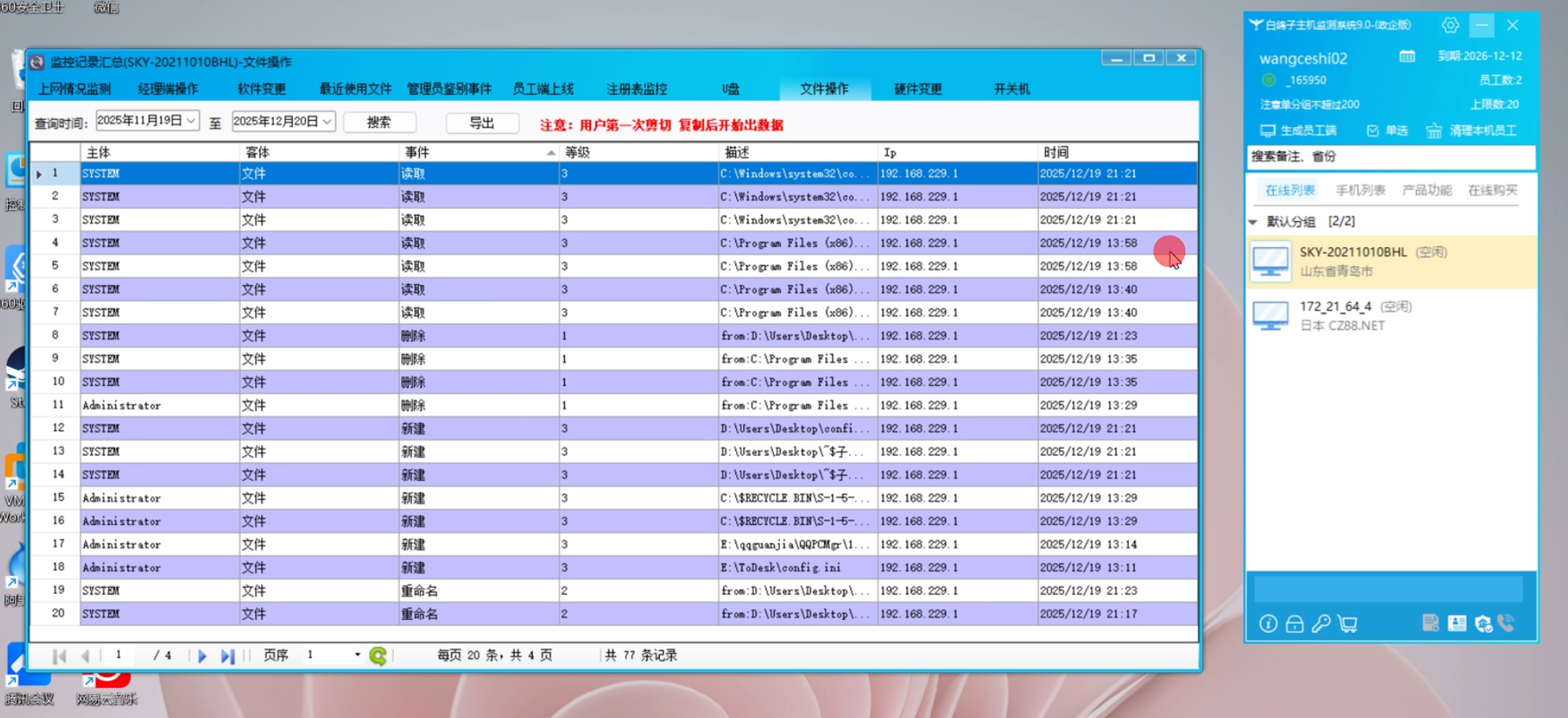Go to the next page of records

coord(202,656)
